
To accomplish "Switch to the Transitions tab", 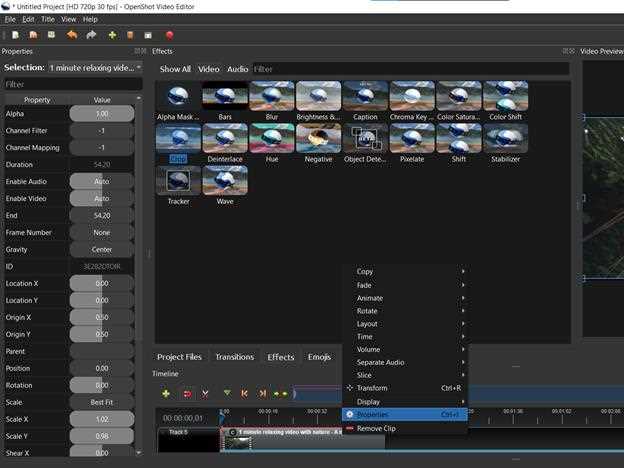I will (234, 357).
